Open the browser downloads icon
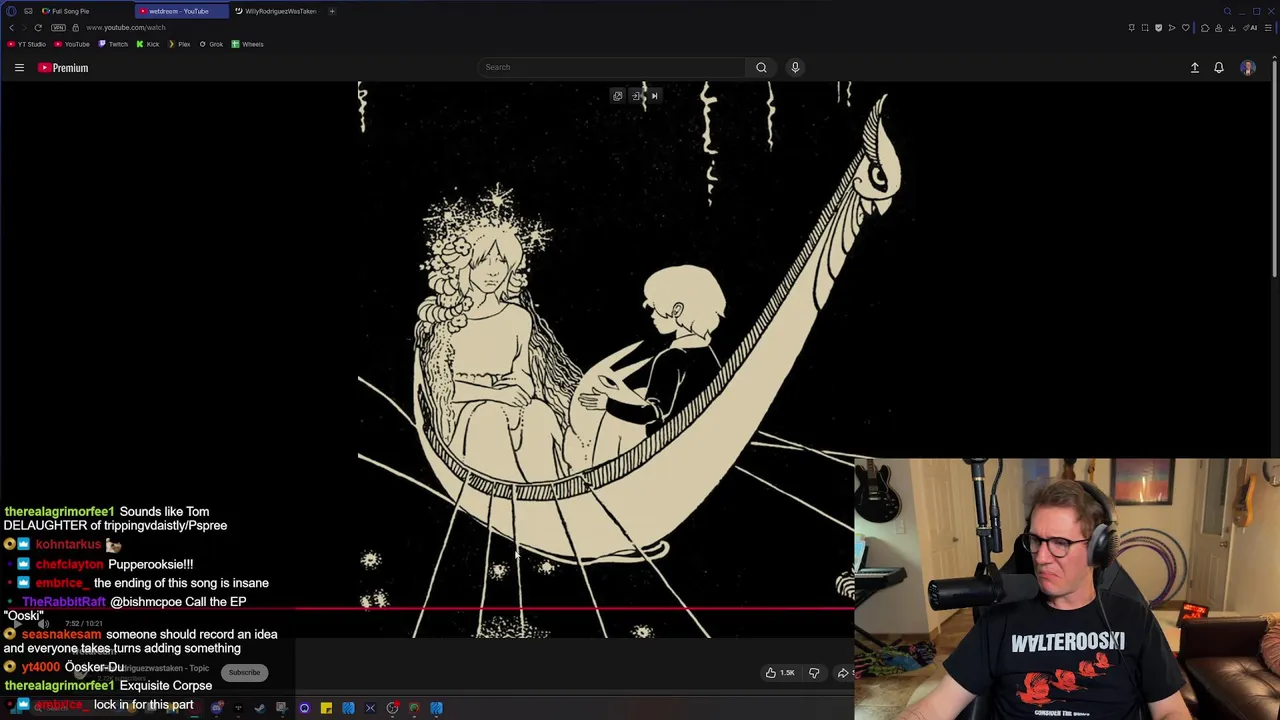The height and width of the screenshot is (720, 1280). click(x=1232, y=28)
